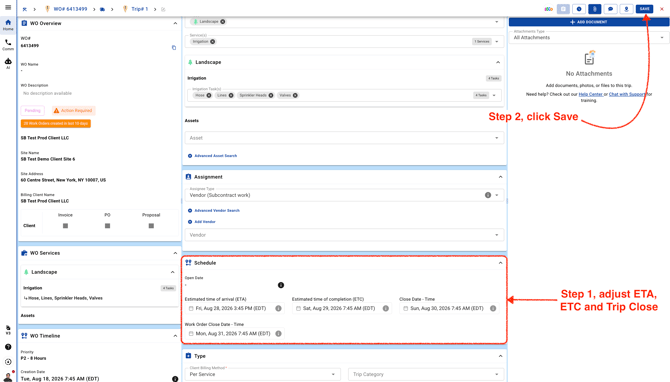Open Advanced Asset Search

click(x=212, y=156)
